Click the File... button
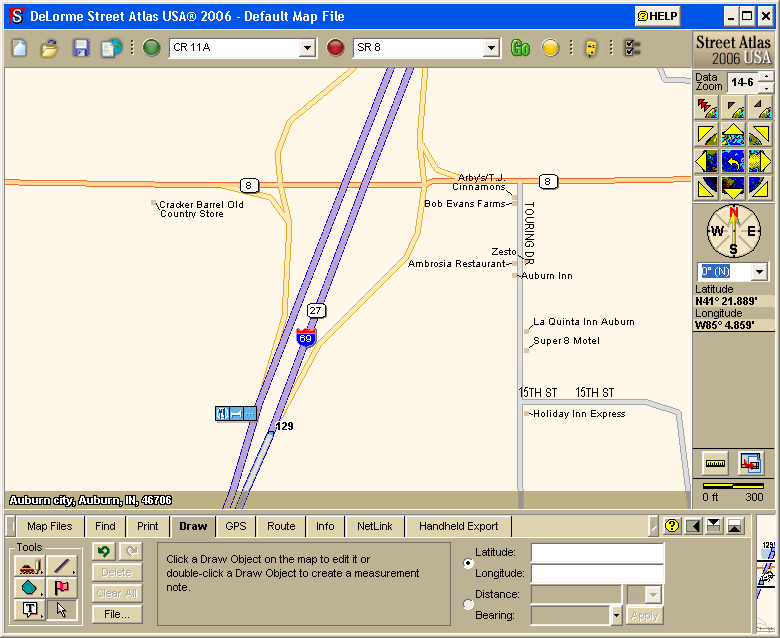 coord(117,614)
